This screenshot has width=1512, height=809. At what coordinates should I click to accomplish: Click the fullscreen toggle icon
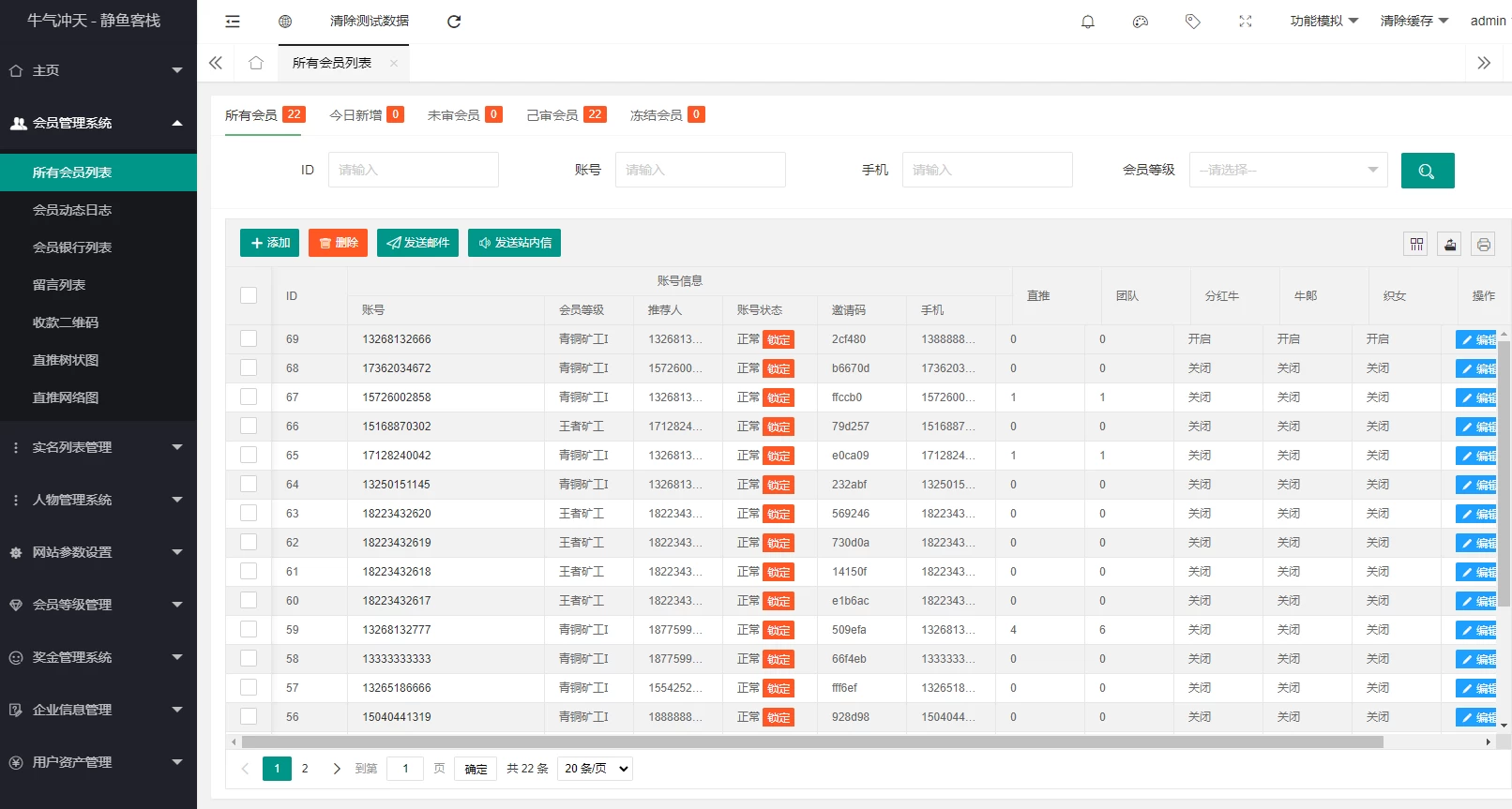[1246, 22]
